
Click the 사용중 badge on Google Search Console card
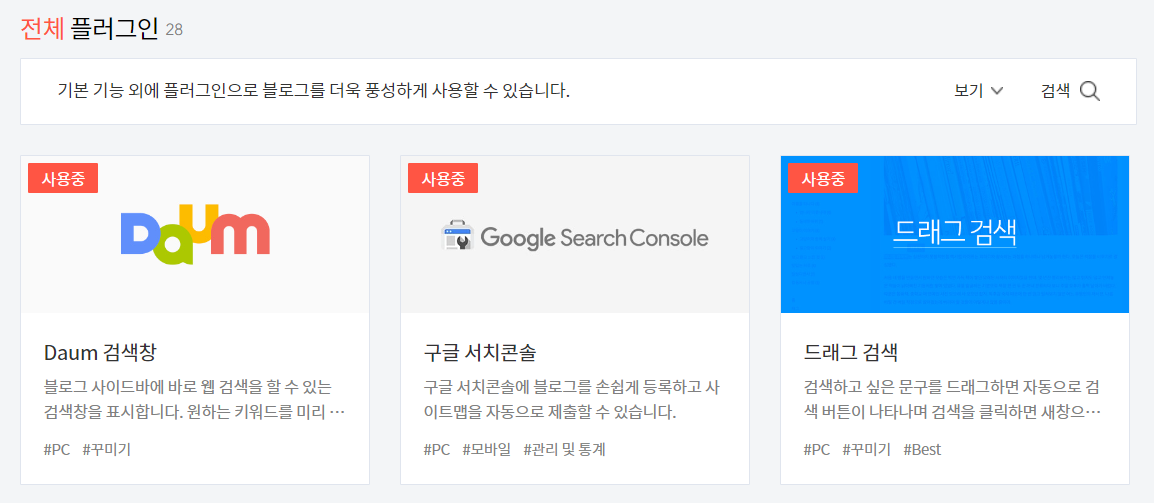point(443,178)
